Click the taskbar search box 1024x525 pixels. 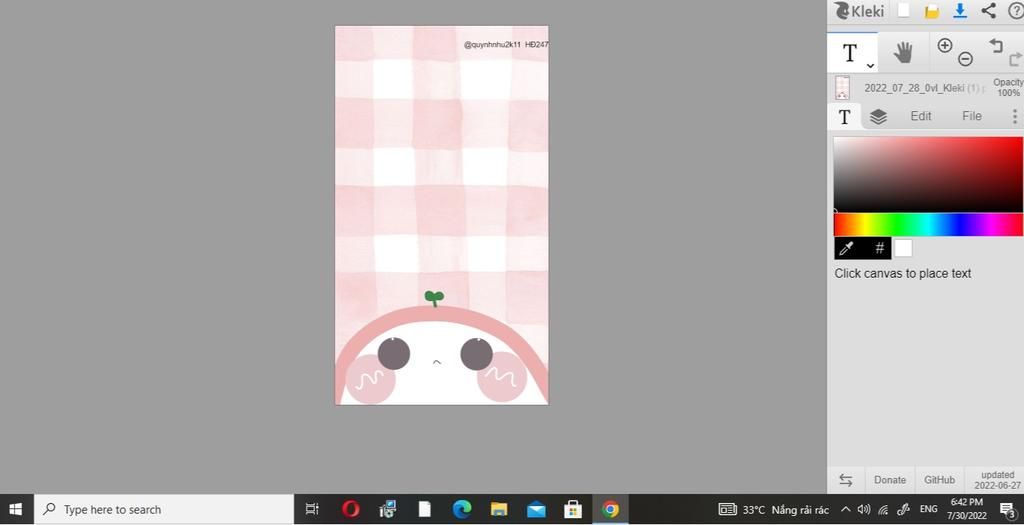[x=163, y=509]
